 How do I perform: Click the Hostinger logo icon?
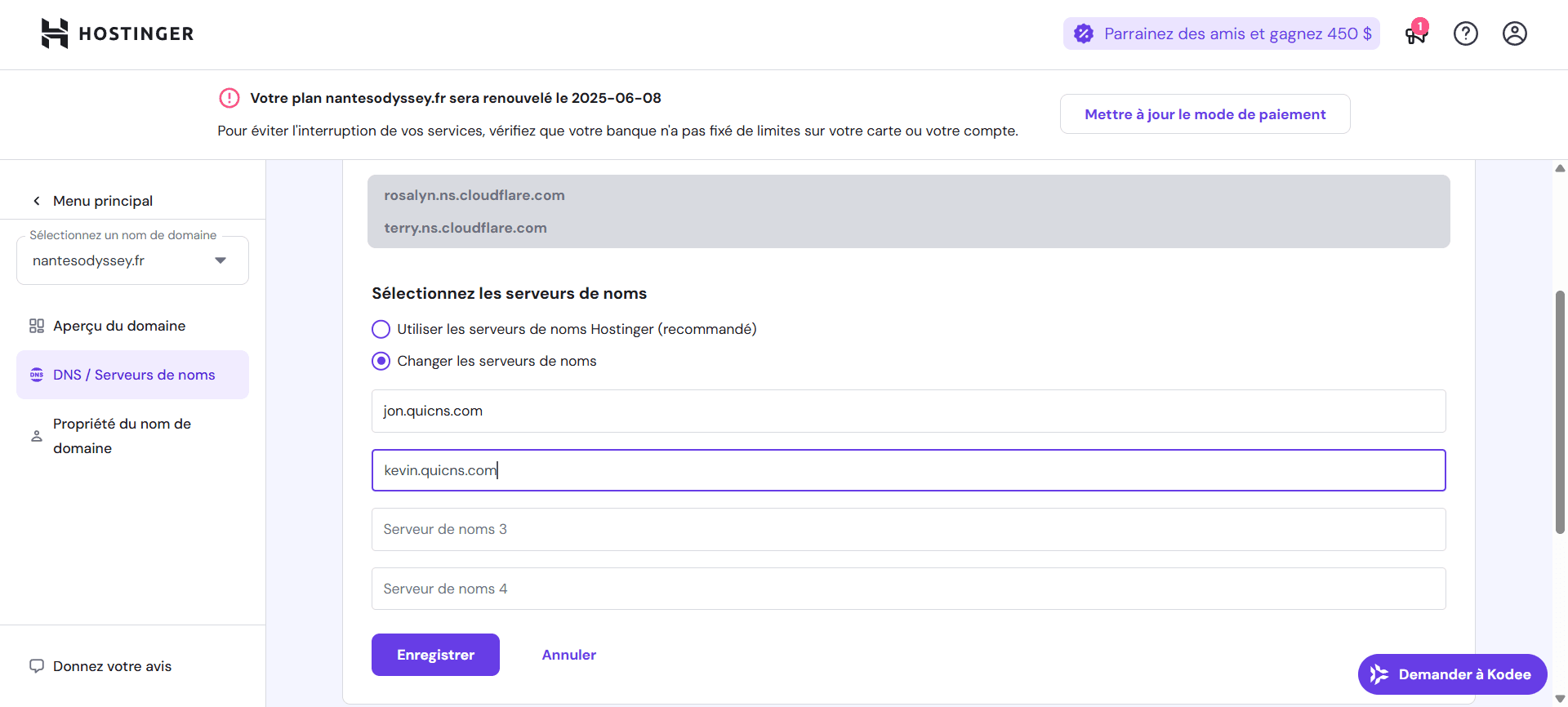55,33
